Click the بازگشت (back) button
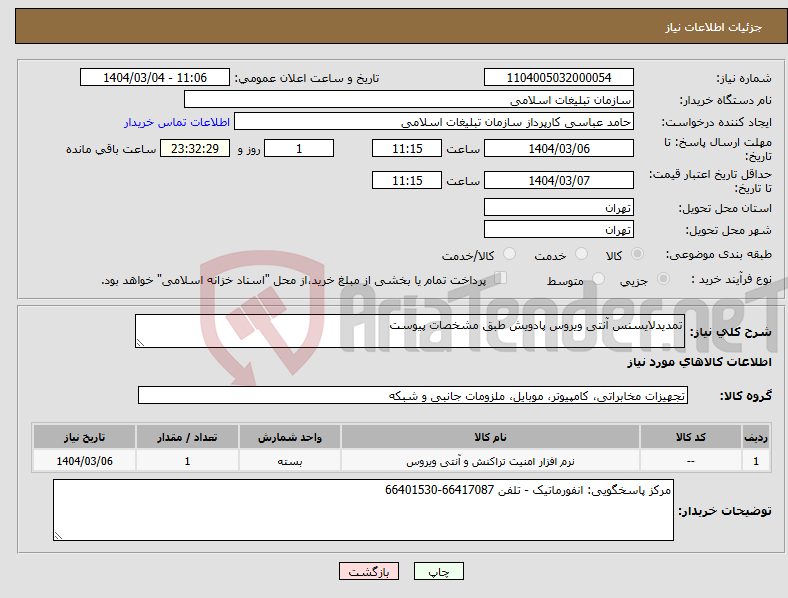This screenshot has width=788, height=598. pos(369,571)
